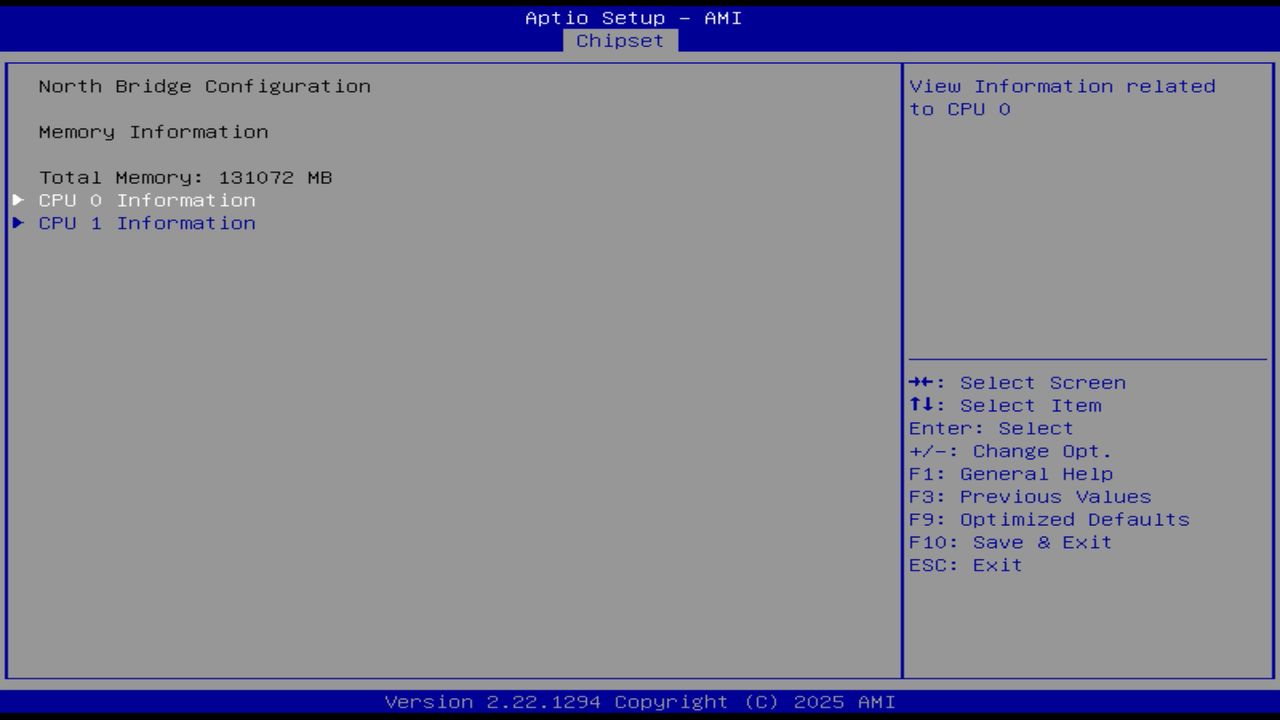Screen dimensions: 1280x720
Task: Click the arrow icon beside CPU 1 Information
Action: [x=17, y=223]
